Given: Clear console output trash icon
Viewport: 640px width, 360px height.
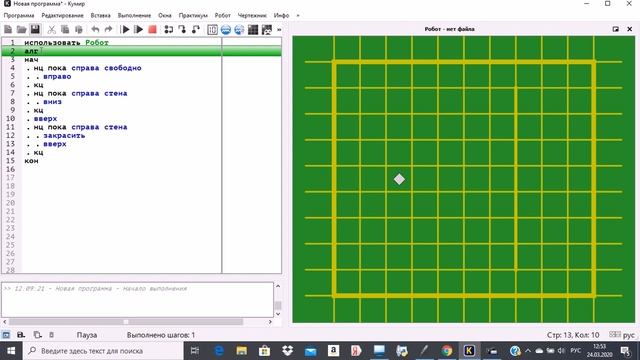Looking at the screenshot, I should (x=51, y=335).
